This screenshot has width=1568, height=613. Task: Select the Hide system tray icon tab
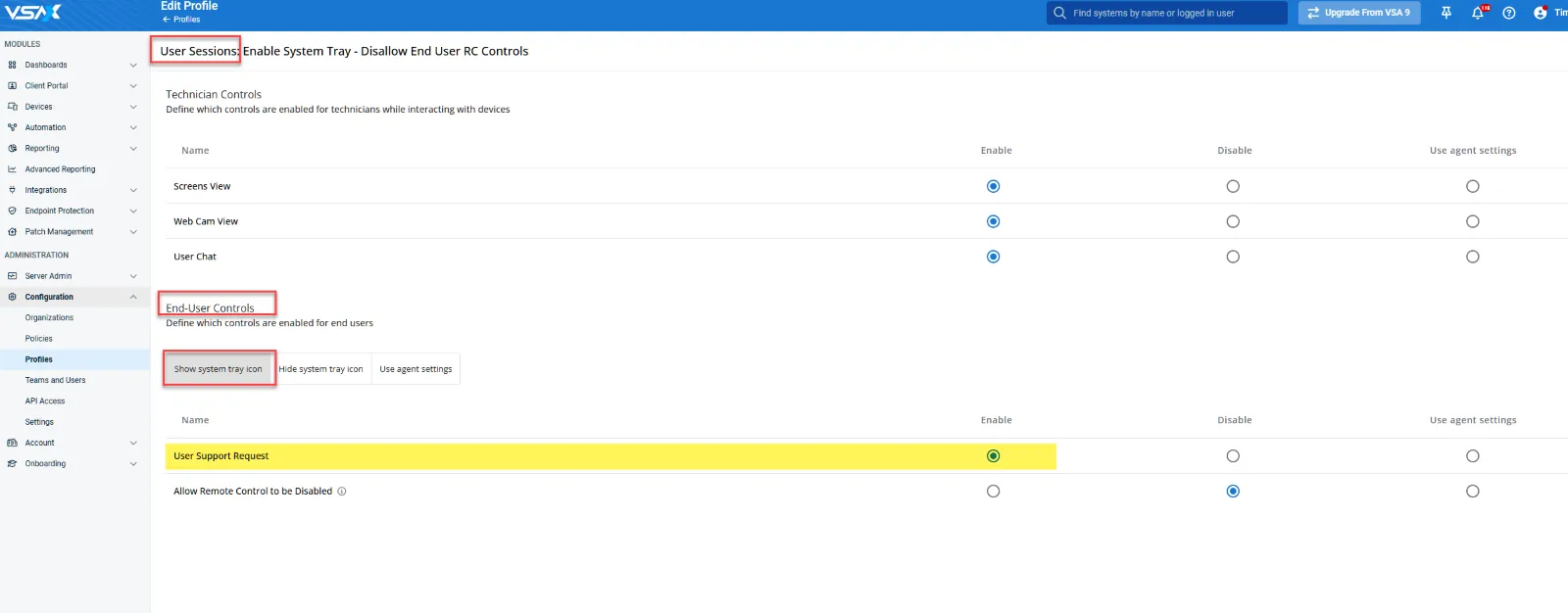click(x=320, y=369)
